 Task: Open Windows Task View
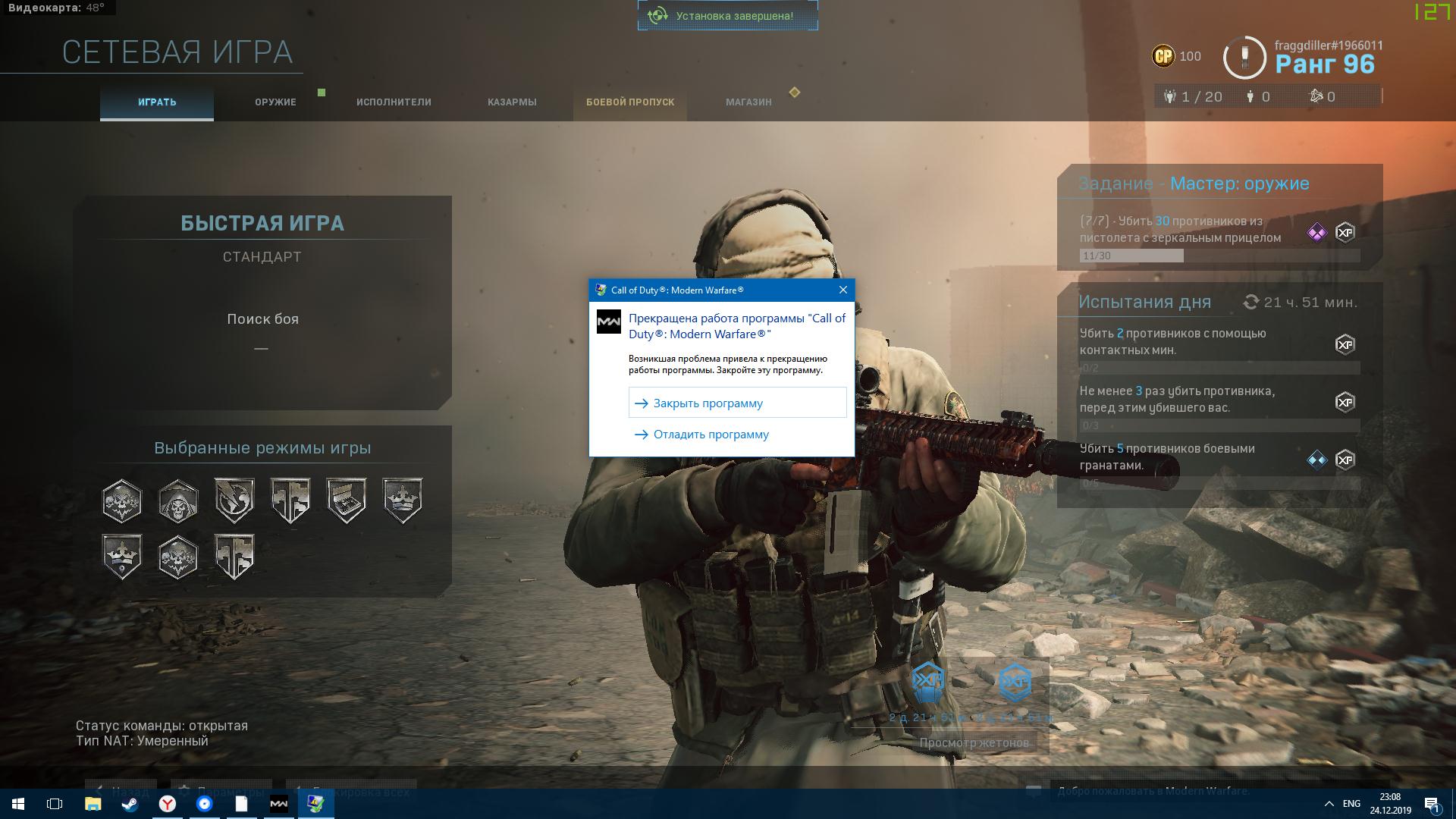55,804
